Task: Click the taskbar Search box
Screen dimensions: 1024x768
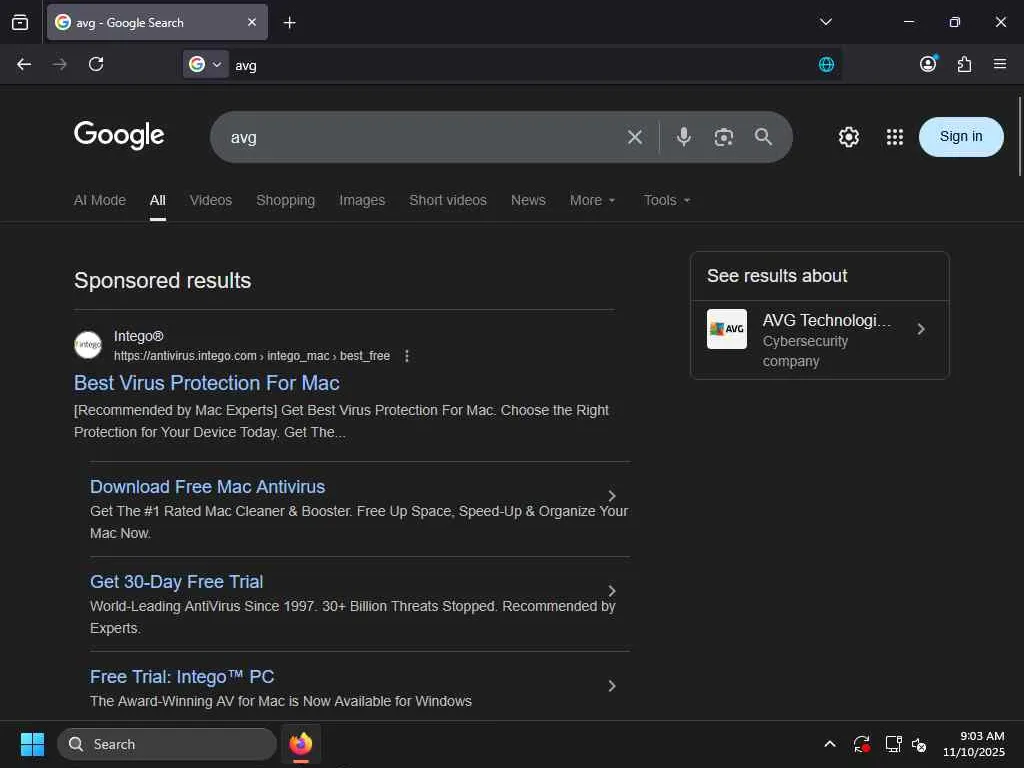Action: tap(167, 744)
